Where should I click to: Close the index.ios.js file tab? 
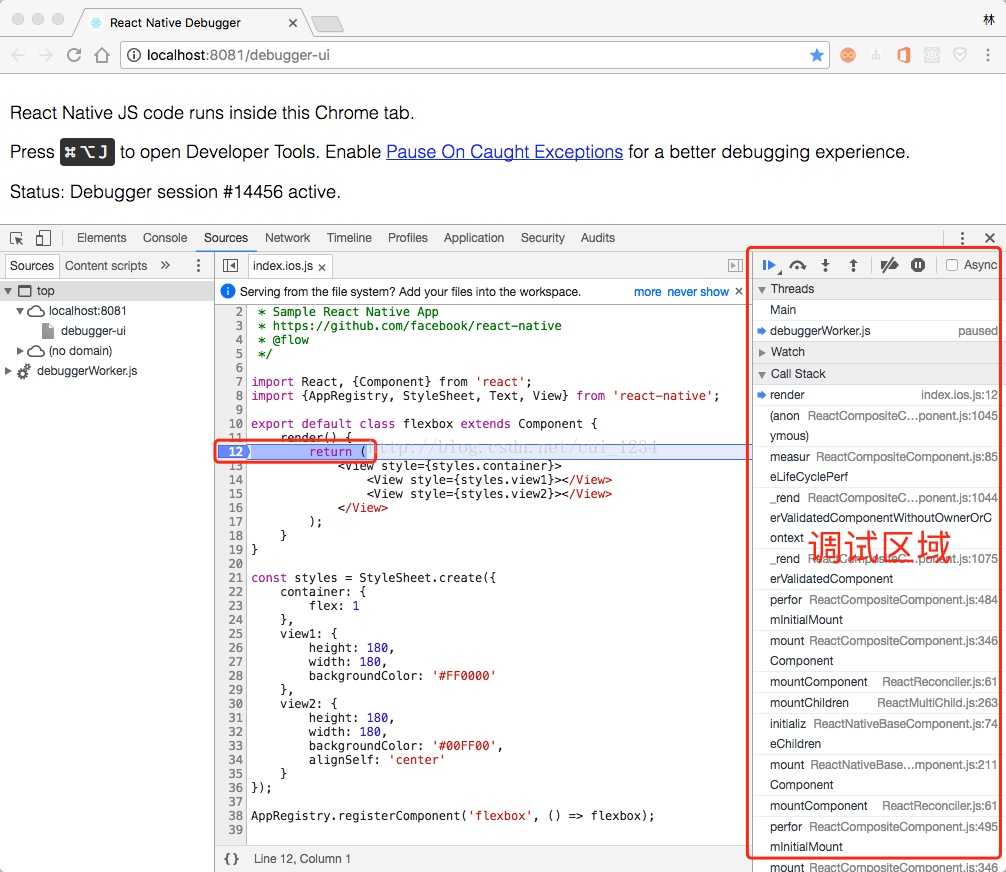(x=321, y=267)
